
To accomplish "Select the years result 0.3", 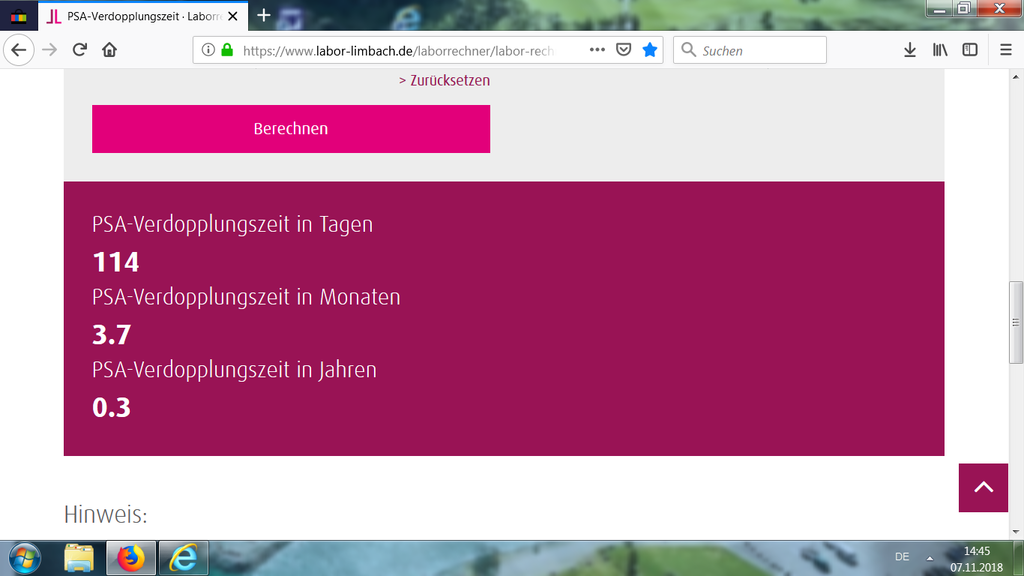I will point(112,408).
